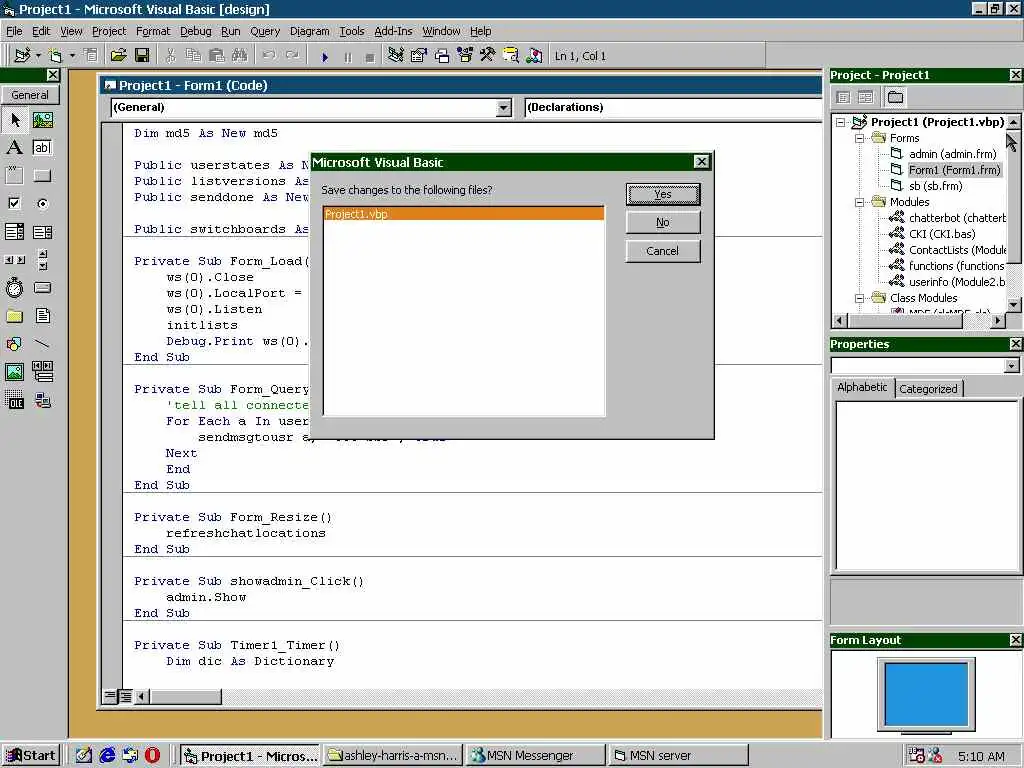Select the PictureBox control tool
The image size is (1024, 768).
42,120
